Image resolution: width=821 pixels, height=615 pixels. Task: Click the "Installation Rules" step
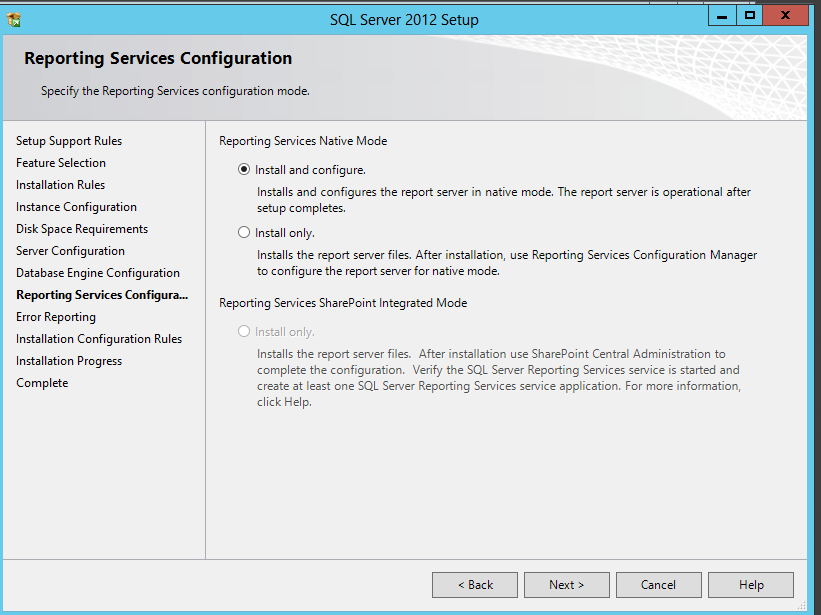coord(60,185)
